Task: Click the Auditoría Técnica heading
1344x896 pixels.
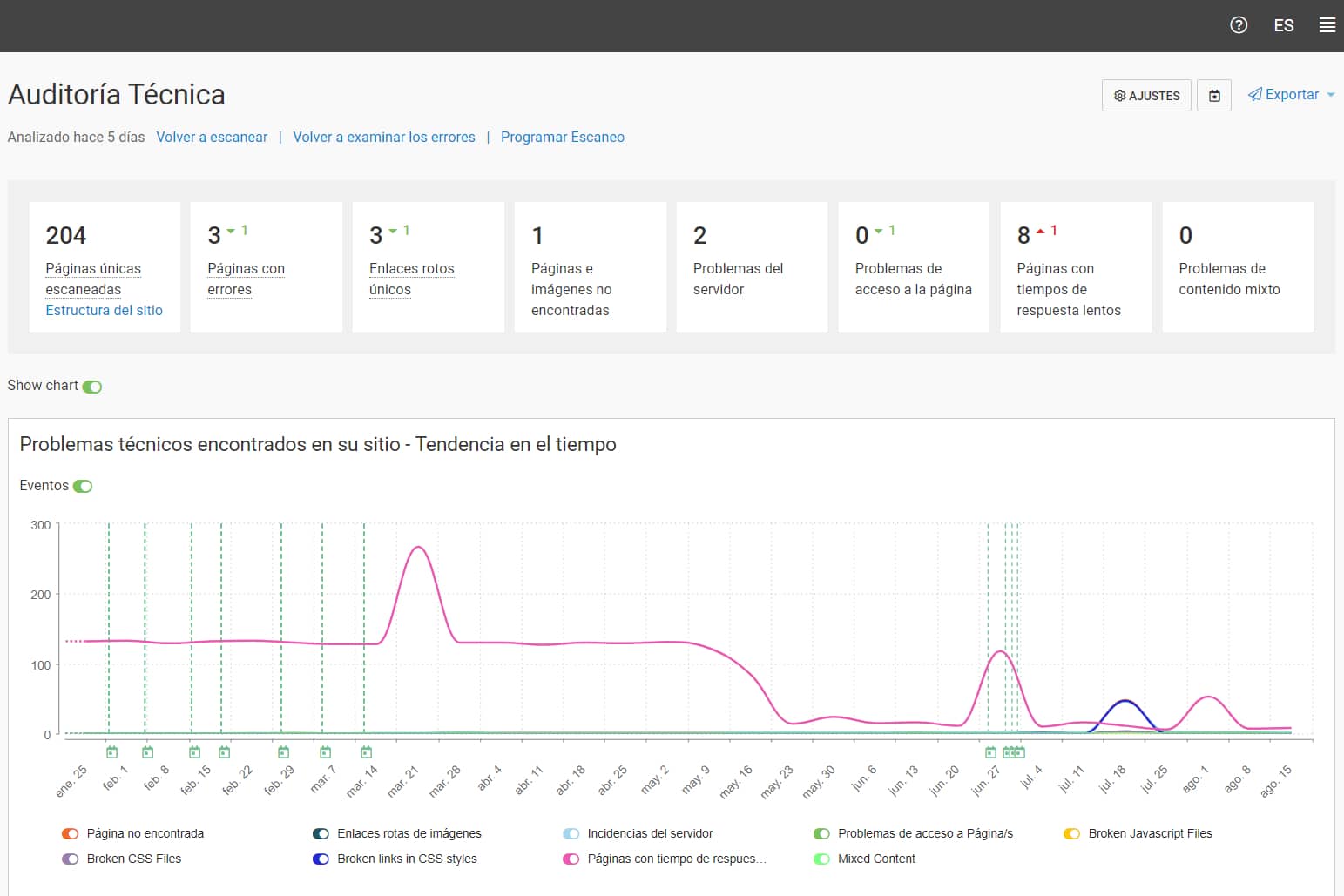Action: click(x=117, y=94)
